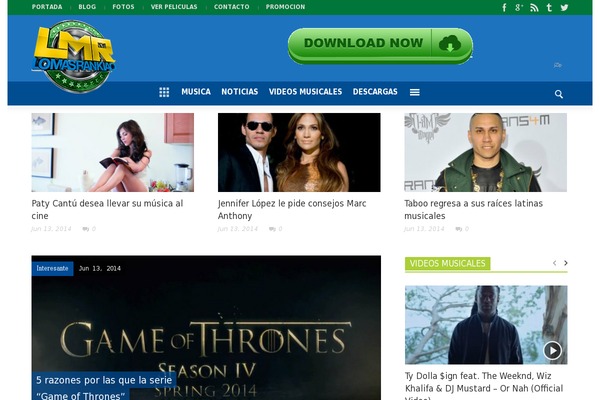Open the hamburger menu after DESCARGAS
The width and height of the screenshot is (600, 400).
click(x=414, y=92)
